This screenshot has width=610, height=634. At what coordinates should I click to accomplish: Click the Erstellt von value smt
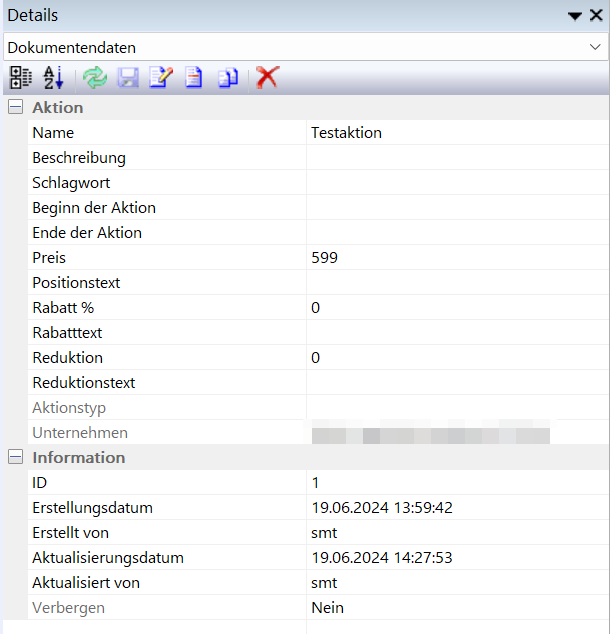[324, 533]
